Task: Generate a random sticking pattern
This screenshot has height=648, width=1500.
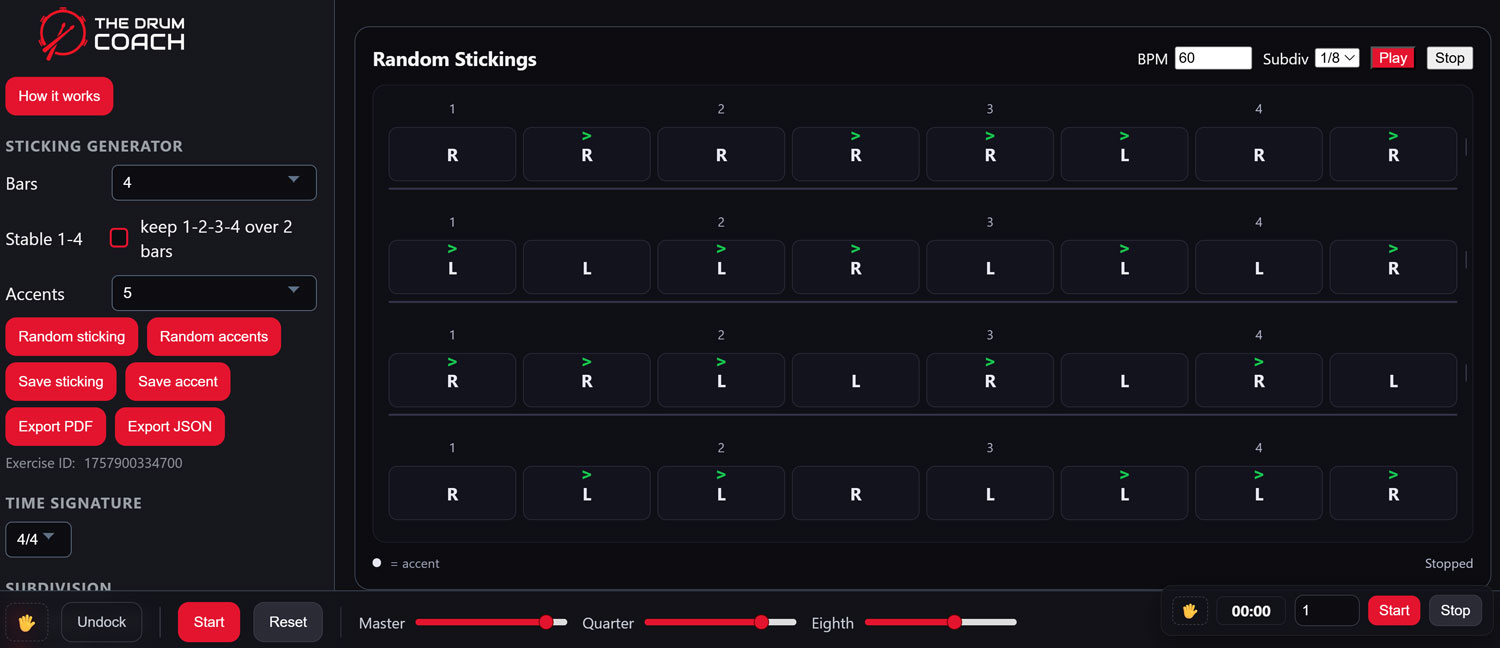Action: click(x=71, y=336)
